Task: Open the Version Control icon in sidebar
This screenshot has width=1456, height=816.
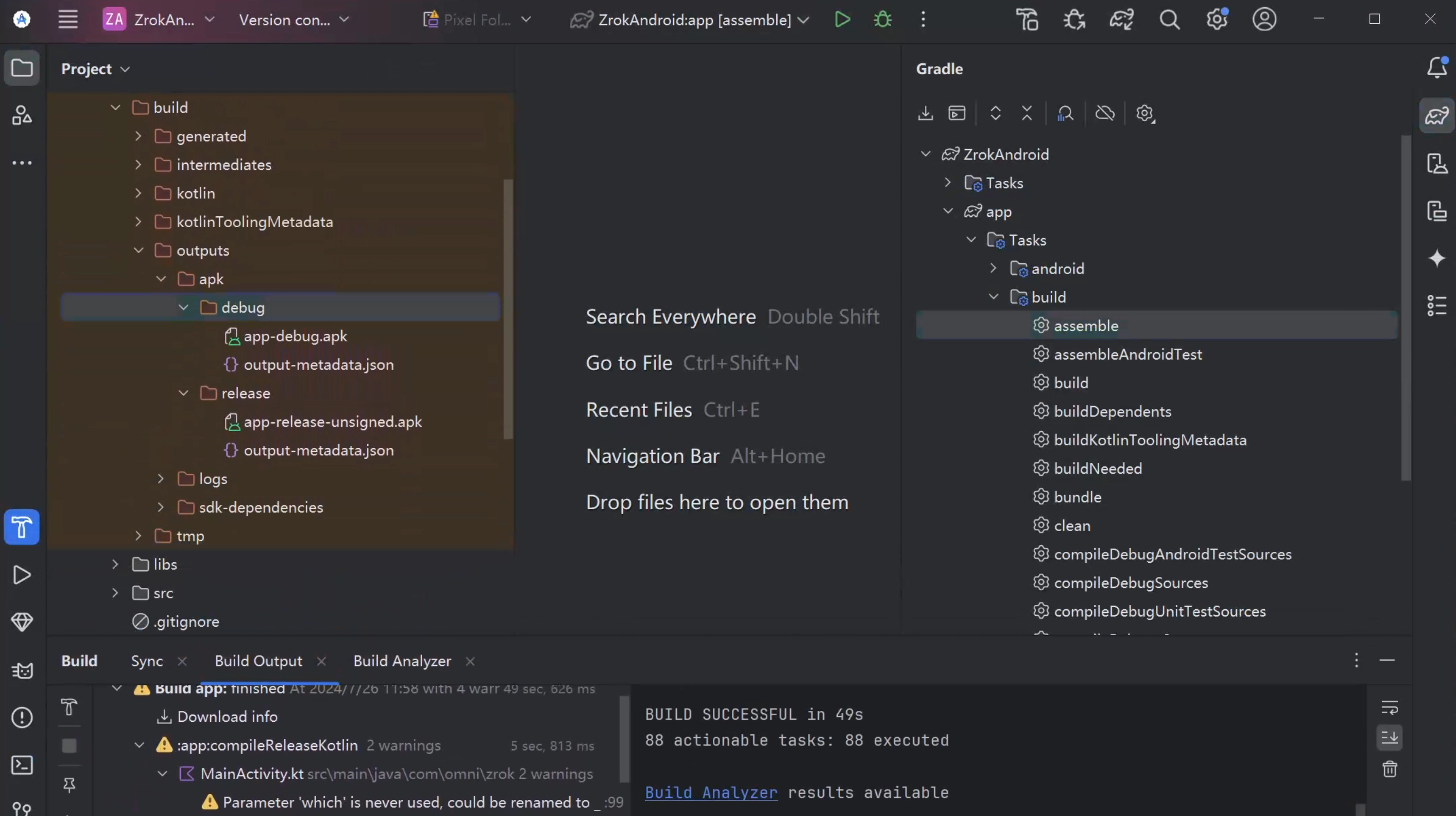Action: pos(21,807)
